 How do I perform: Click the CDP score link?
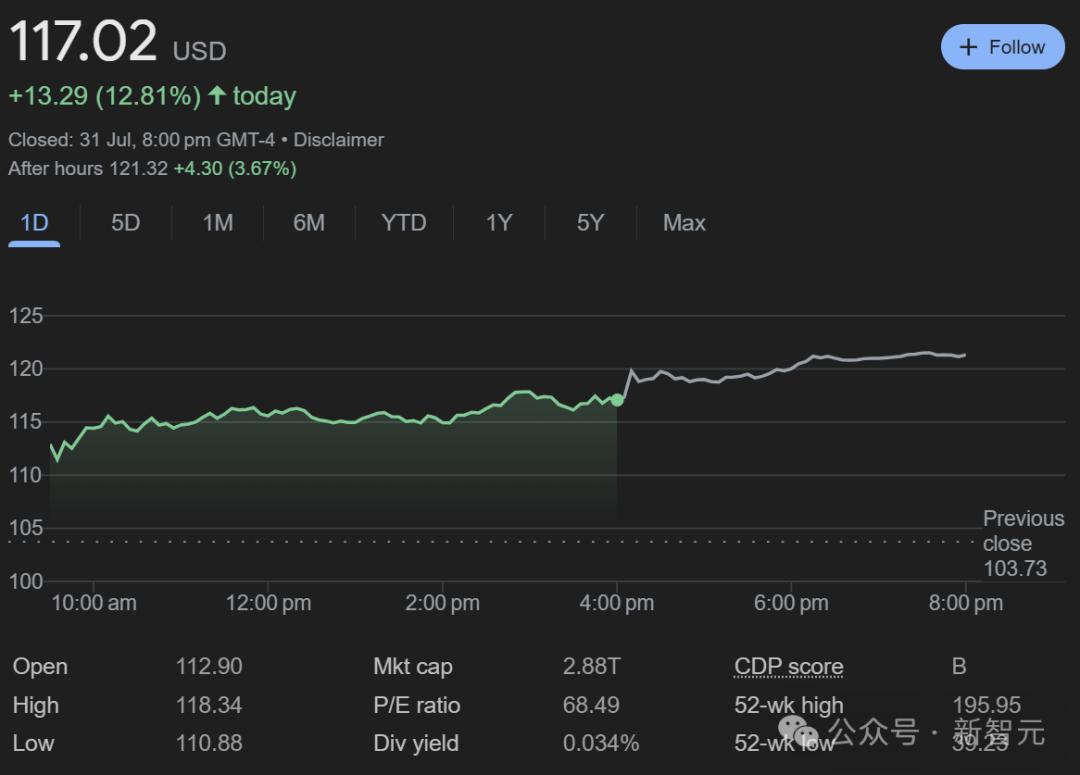(788, 667)
